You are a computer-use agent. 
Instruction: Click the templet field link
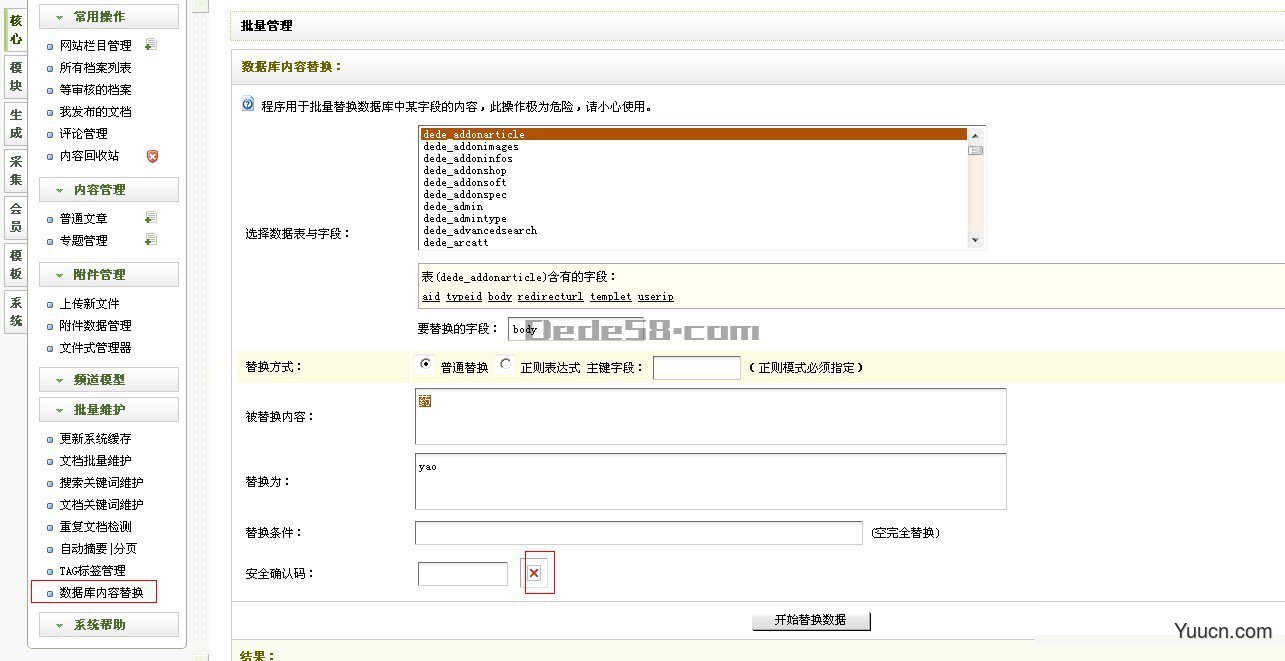[x=611, y=297]
